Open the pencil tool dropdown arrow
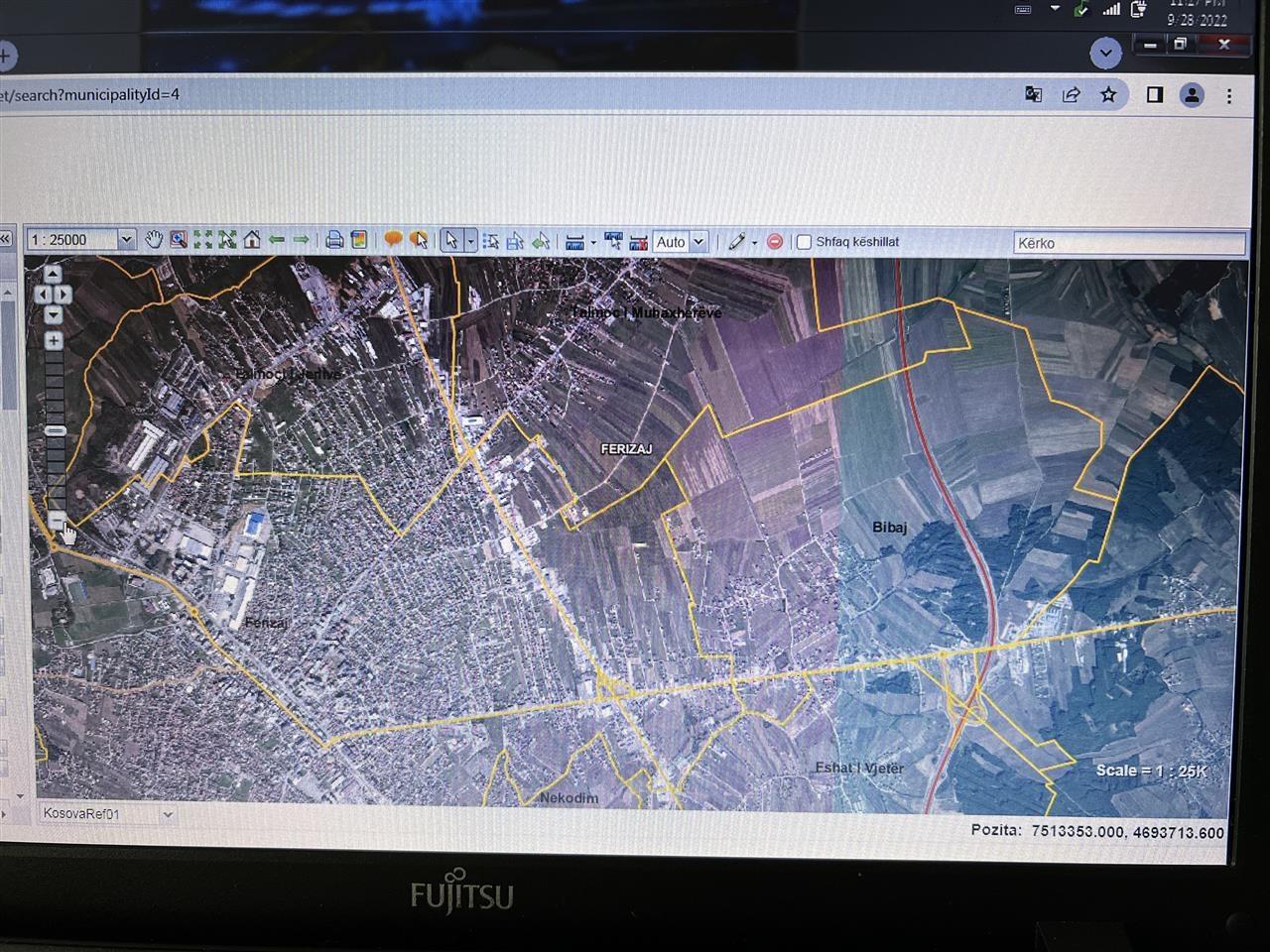The width and height of the screenshot is (1270, 952). [754, 243]
